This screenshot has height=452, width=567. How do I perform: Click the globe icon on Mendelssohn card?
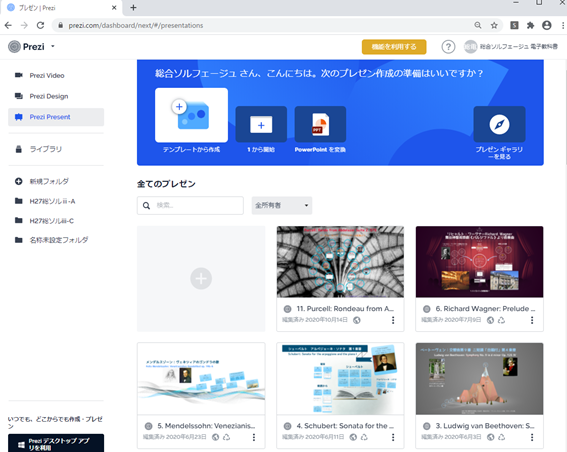(x=216, y=437)
